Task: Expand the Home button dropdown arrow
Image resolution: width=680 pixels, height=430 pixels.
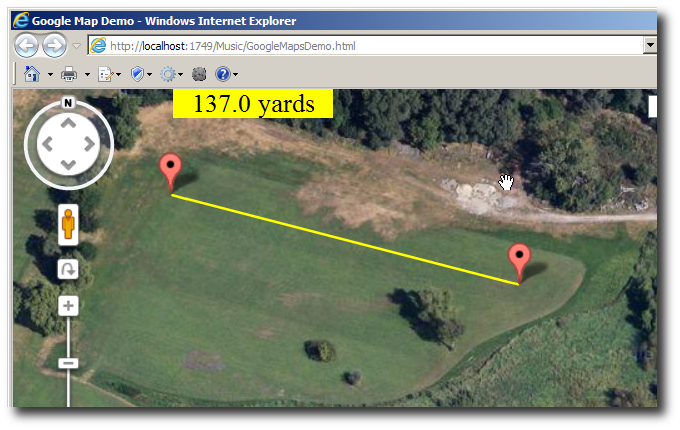Action: click(x=50, y=75)
